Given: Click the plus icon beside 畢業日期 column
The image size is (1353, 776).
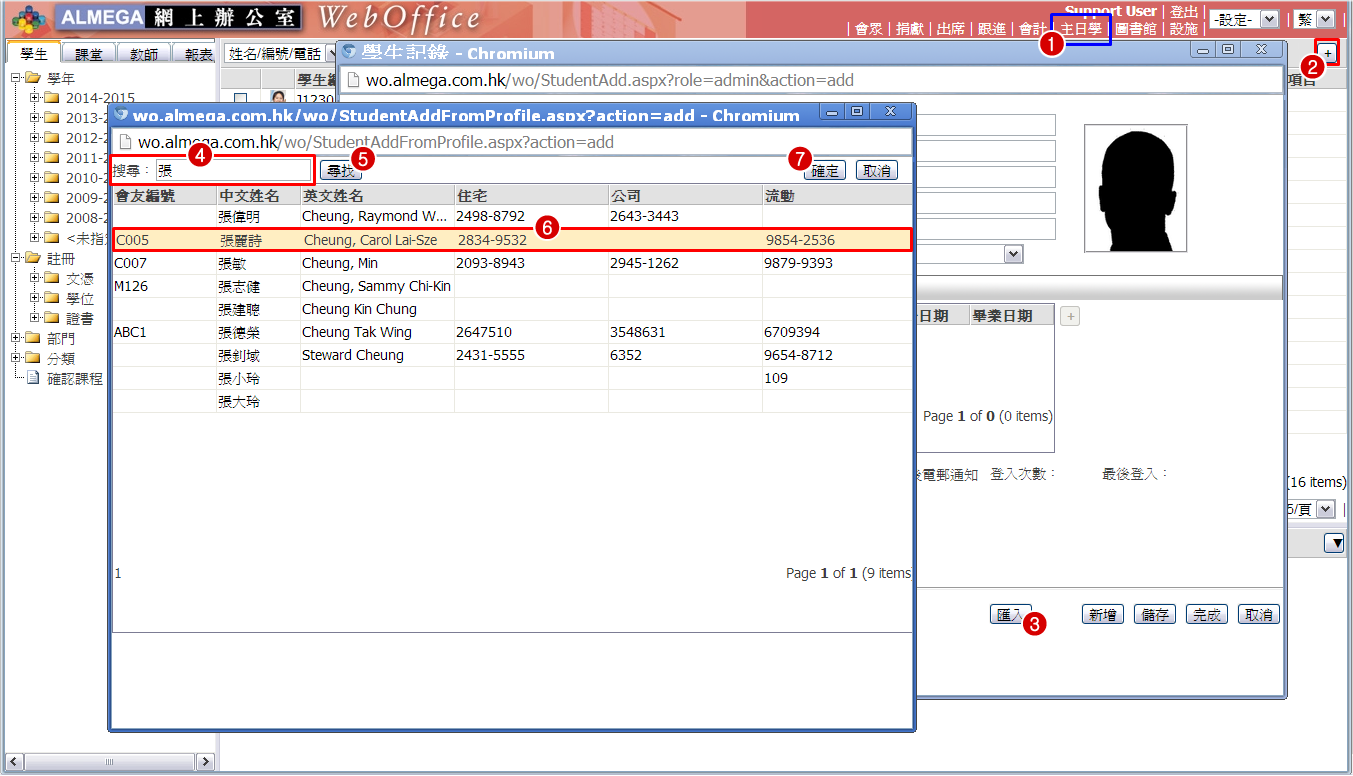Looking at the screenshot, I should [x=1069, y=316].
